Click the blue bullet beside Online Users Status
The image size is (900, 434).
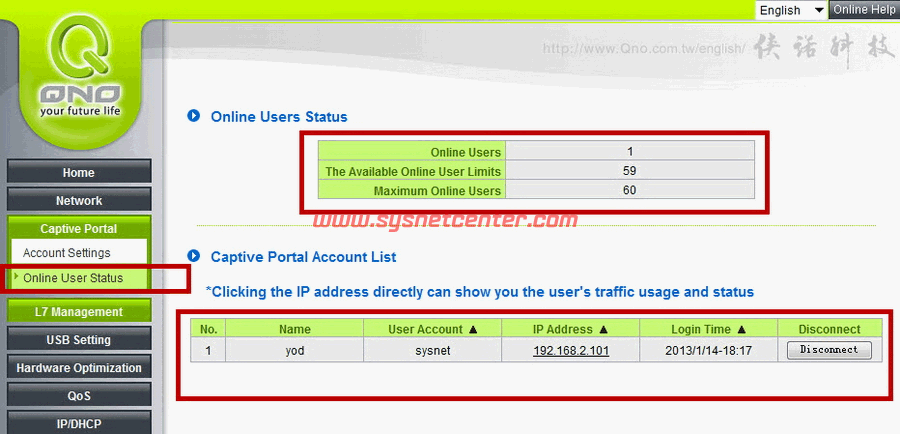pyautogui.click(x=194, y=117)
